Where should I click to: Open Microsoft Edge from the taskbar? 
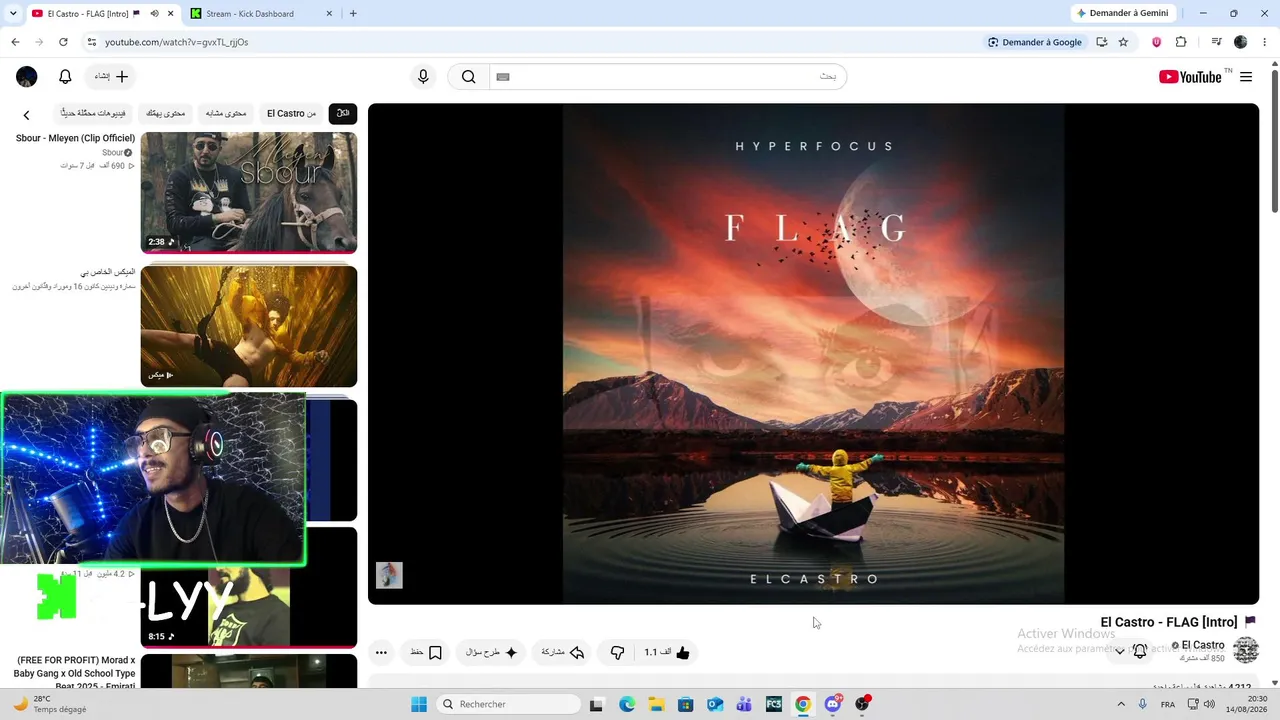click(x=627, y=704)
